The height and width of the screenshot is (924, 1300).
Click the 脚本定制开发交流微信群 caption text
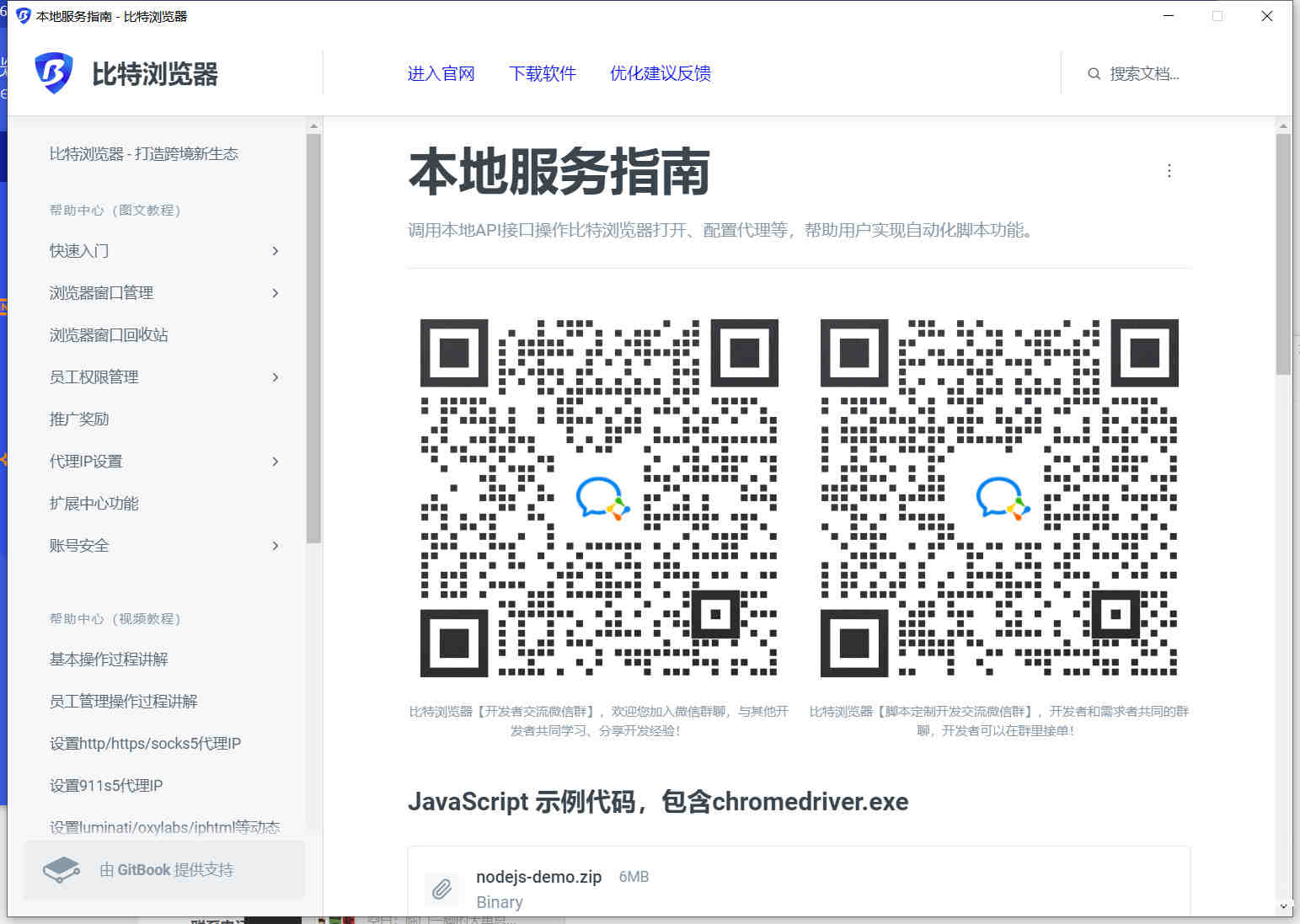[x=999, y=721]
